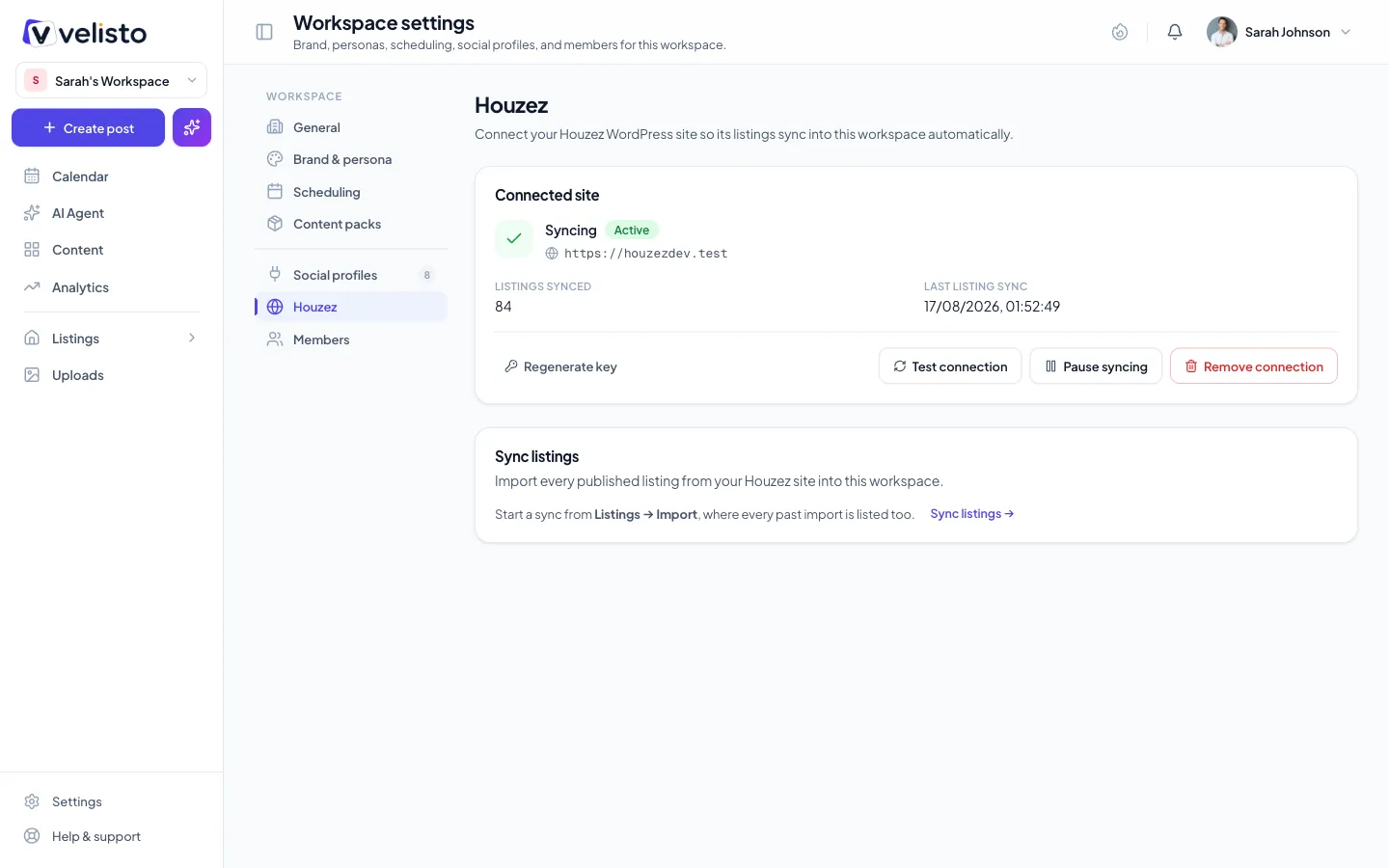Click the Help & support lifebuoy icon
The image size is (1389, 868).
(32, 836)
